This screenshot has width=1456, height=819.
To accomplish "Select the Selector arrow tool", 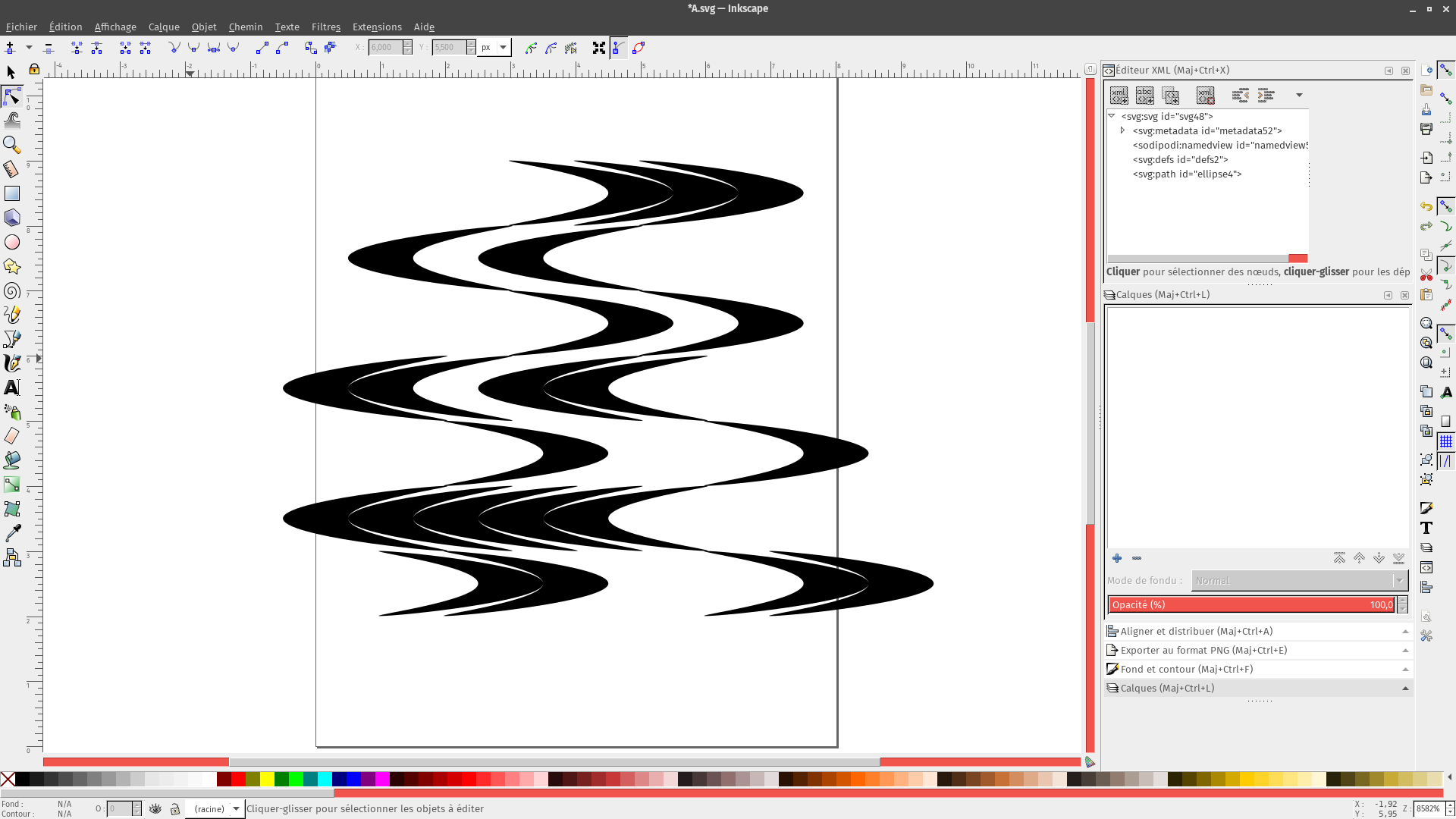I will [x=11, y=72].
